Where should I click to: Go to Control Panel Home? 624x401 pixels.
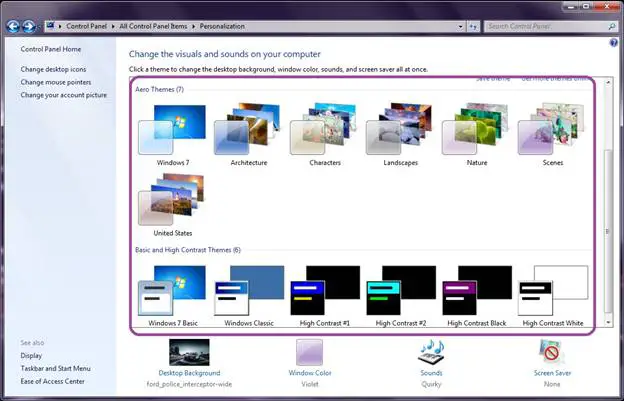[51, 49]
